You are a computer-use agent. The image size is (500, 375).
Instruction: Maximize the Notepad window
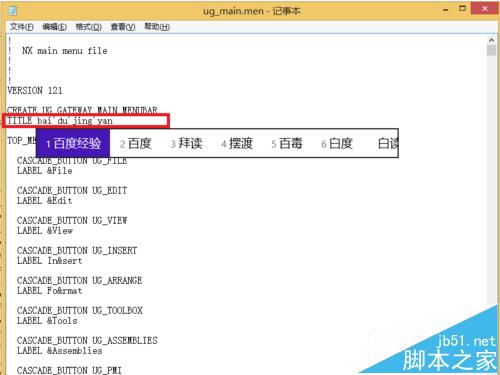coord(462,9)
